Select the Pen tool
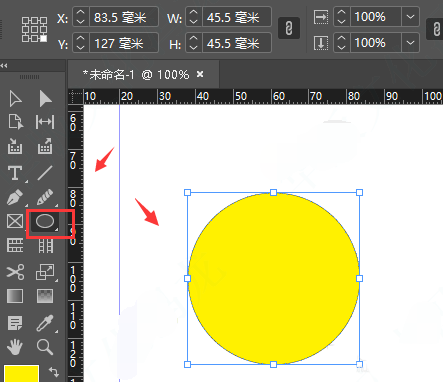Viewport: 443px width, 382px height. tap(15, 197)
